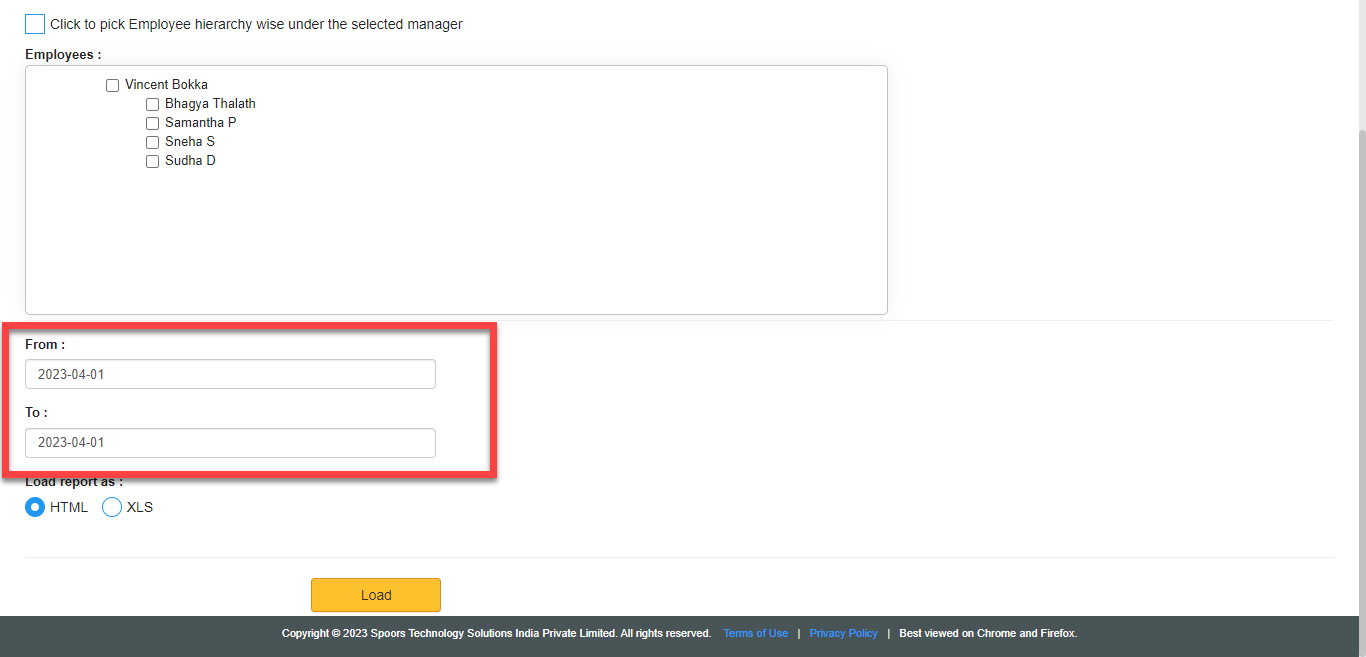Select the Samantha P checkbox
This screenshot has width=1366, height=657.
coord(153,123)
